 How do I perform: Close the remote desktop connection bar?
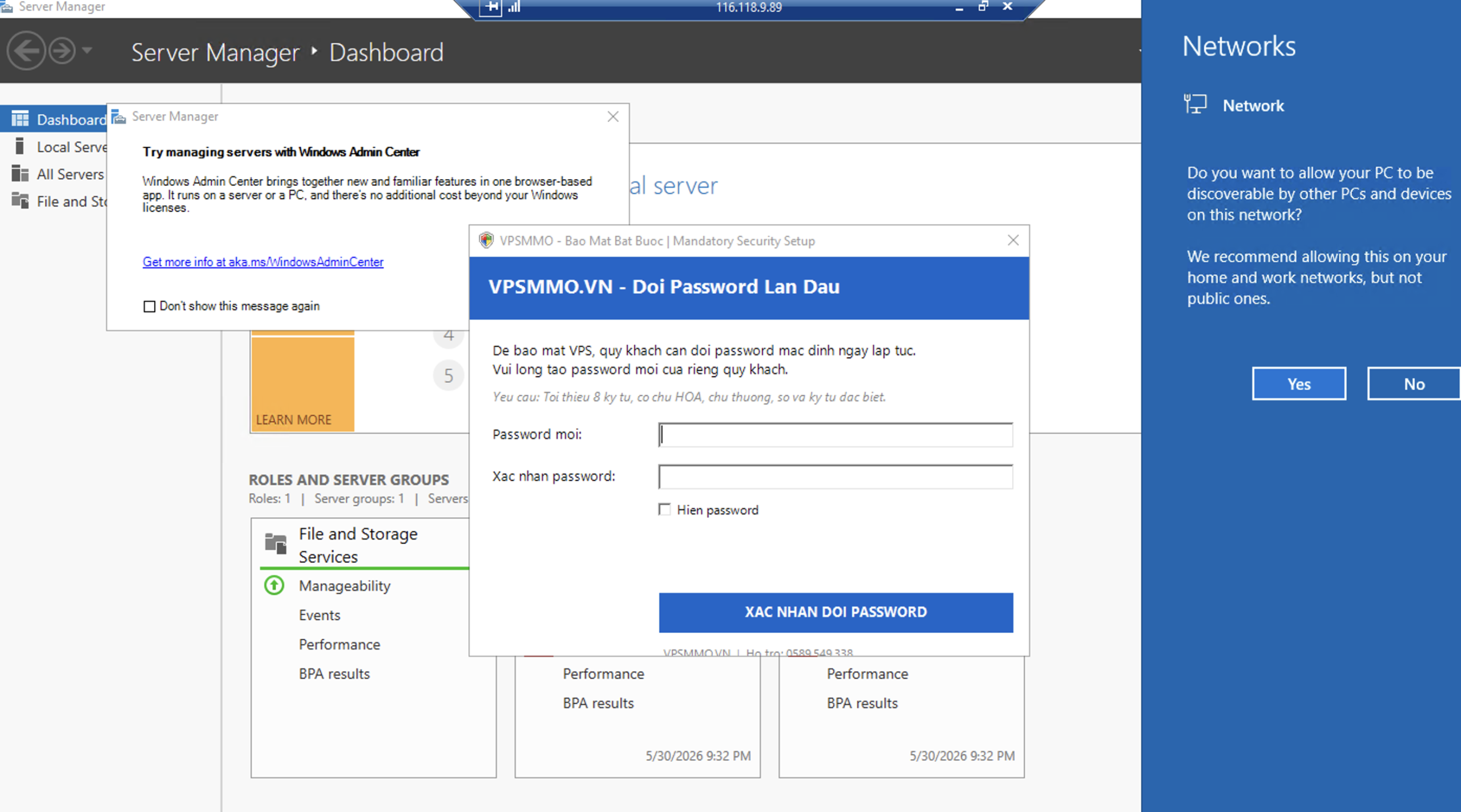click(x=1008, y=6)
